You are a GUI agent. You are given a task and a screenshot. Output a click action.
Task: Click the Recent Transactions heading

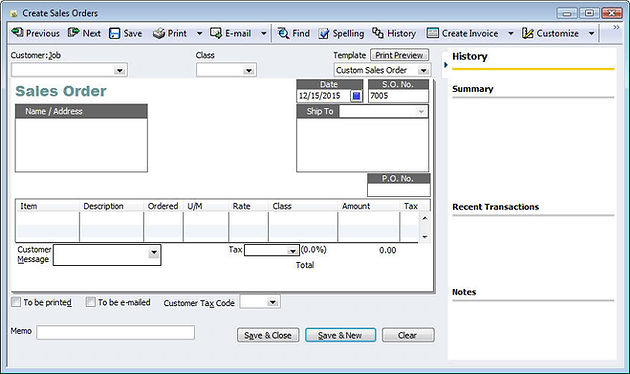495,207
